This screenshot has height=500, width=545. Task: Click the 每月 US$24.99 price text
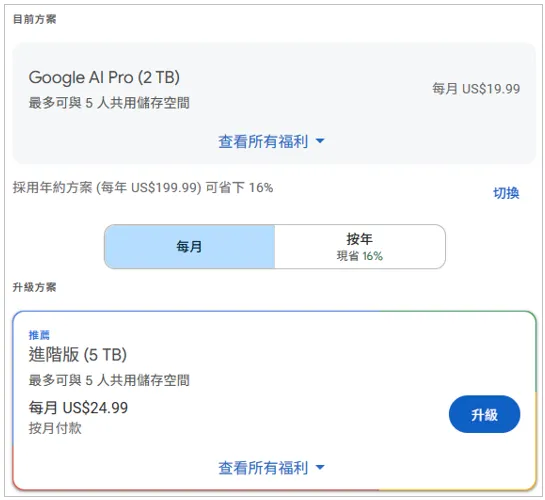click(78, 408)
